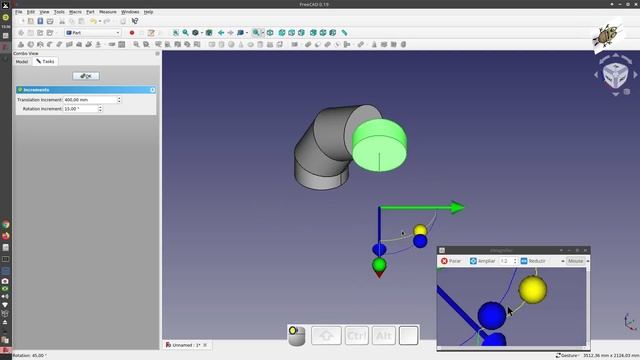Viewport: 640px width, 360px height.
Task: Click the green cylinder in 3D view
Action: pos(379,145)
